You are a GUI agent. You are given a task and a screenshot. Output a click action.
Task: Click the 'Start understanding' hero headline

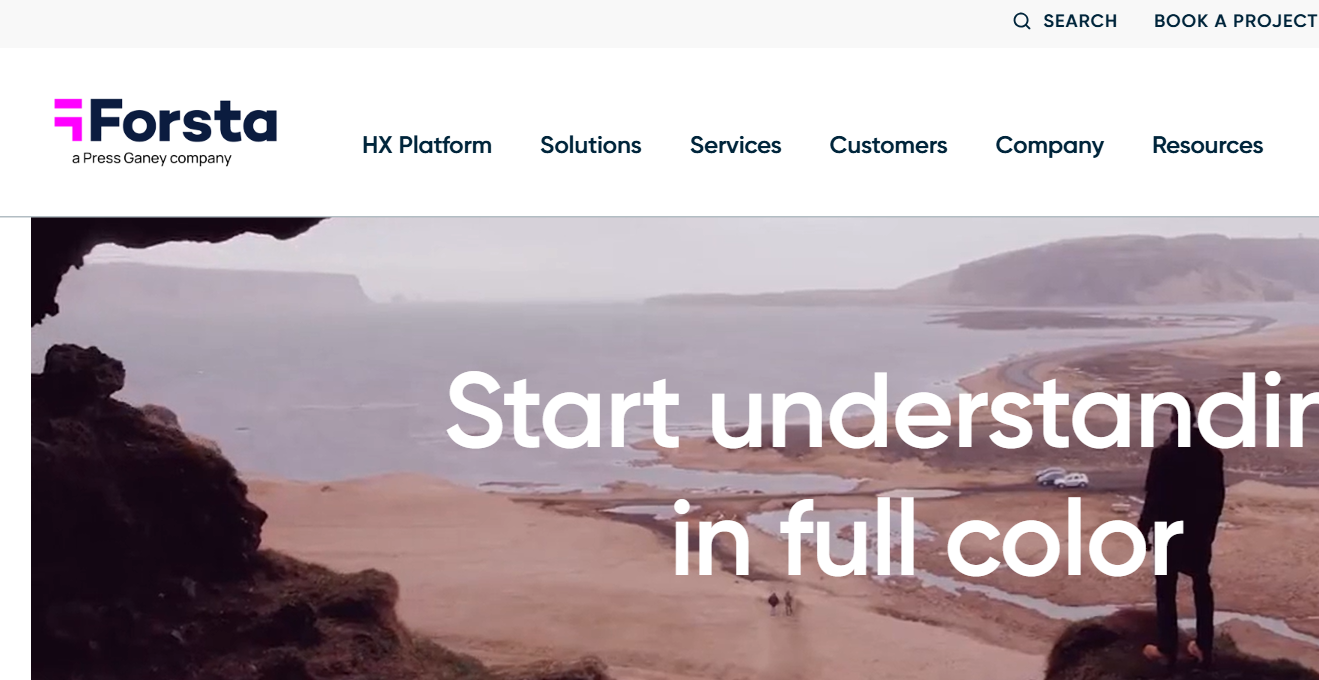[x=882, y=410]
